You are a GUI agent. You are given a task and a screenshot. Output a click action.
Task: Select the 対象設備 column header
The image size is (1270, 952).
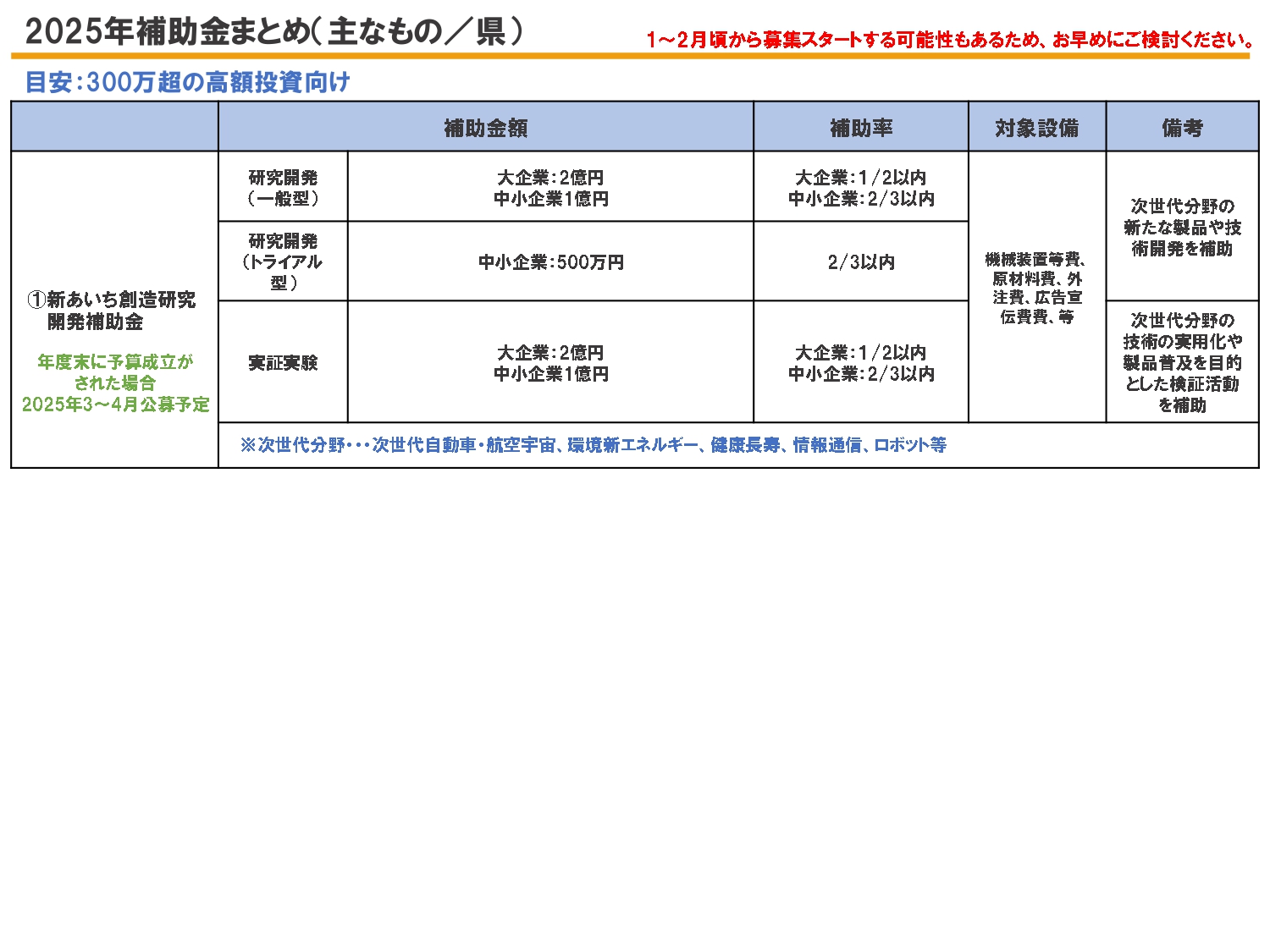point(1037,128)
